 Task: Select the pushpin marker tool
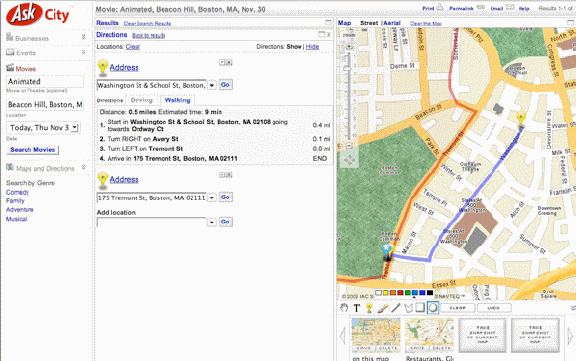[x=369, y=308]
